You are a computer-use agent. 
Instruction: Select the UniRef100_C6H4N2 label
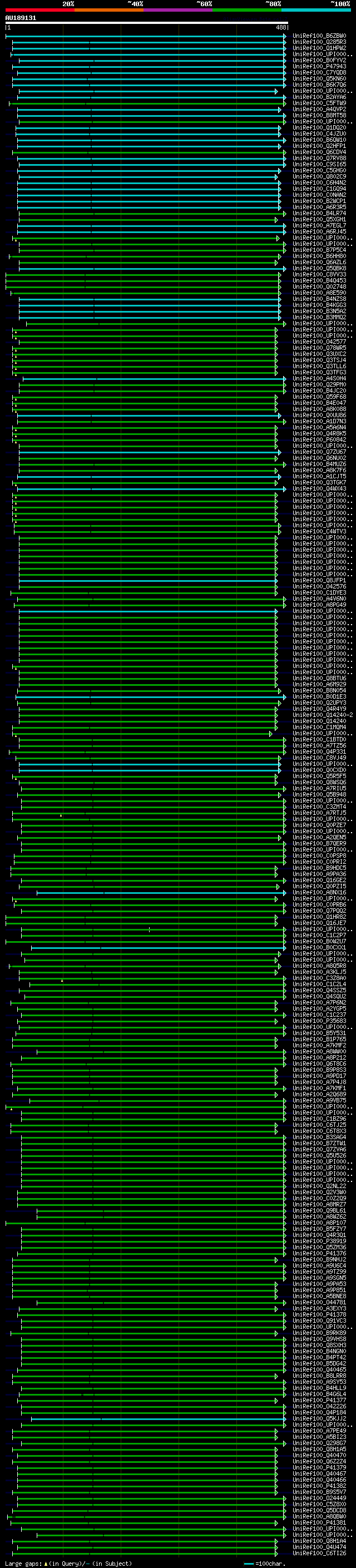(319, 182)
